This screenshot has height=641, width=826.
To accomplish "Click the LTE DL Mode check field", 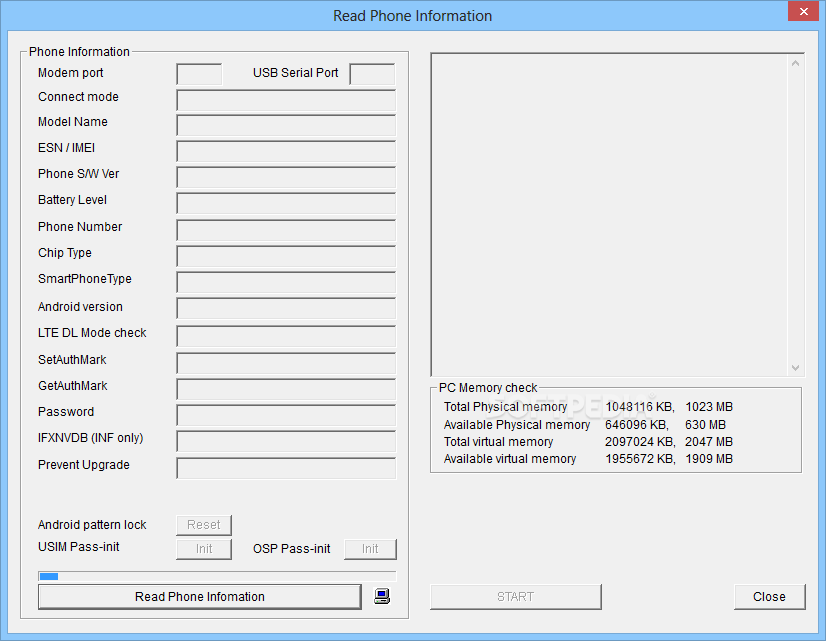I will point(286,336).
